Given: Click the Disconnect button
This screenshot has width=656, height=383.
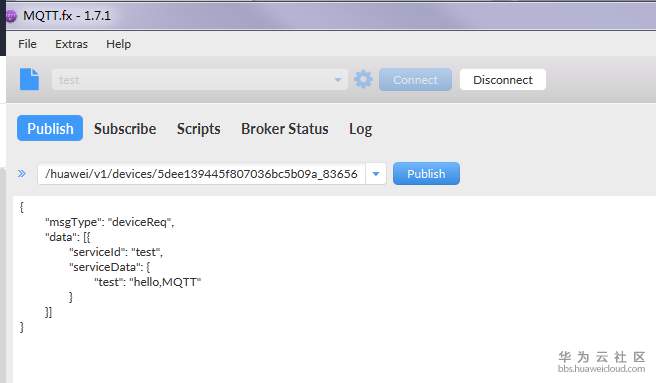Looking at the screenshot, I should tap(503, 80).
